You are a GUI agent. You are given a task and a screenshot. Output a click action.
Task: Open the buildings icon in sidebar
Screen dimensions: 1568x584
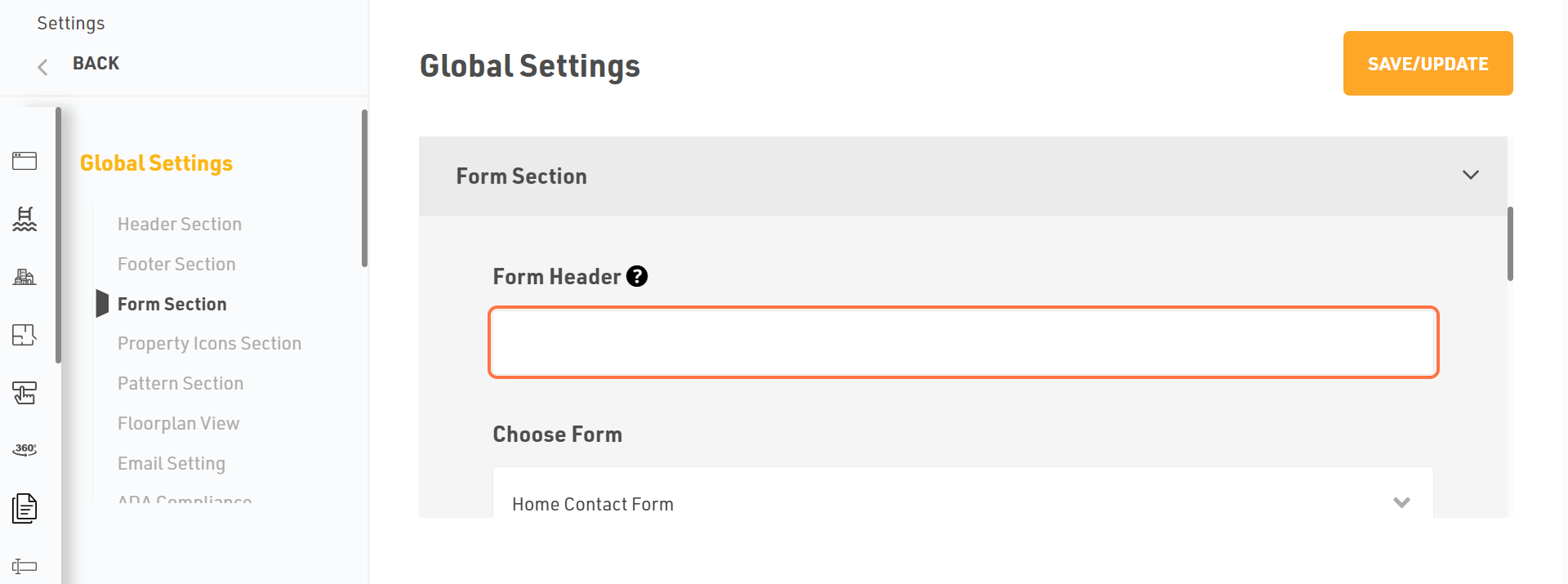[x=24, y=277]
